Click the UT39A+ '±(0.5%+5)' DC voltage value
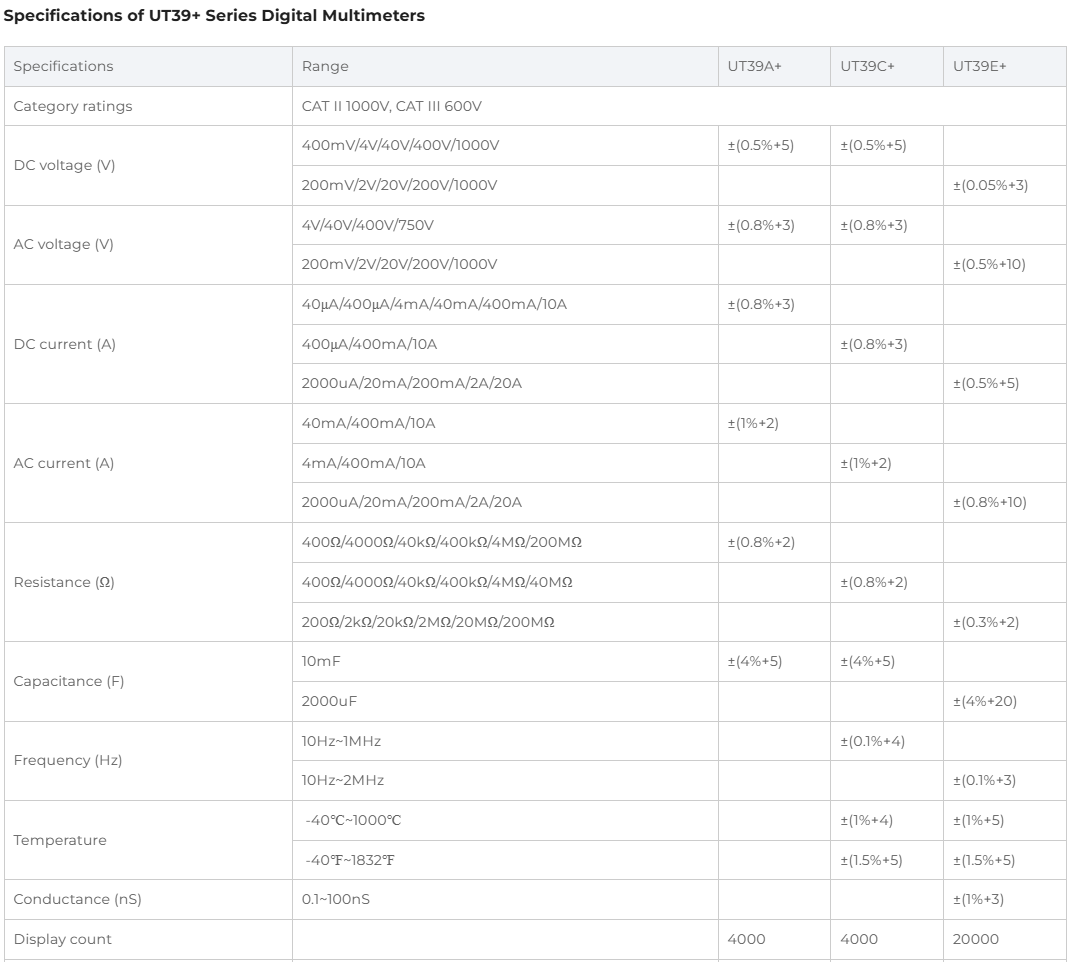The height and width of the screenshot is (962, 1070). tap(761, 145)
